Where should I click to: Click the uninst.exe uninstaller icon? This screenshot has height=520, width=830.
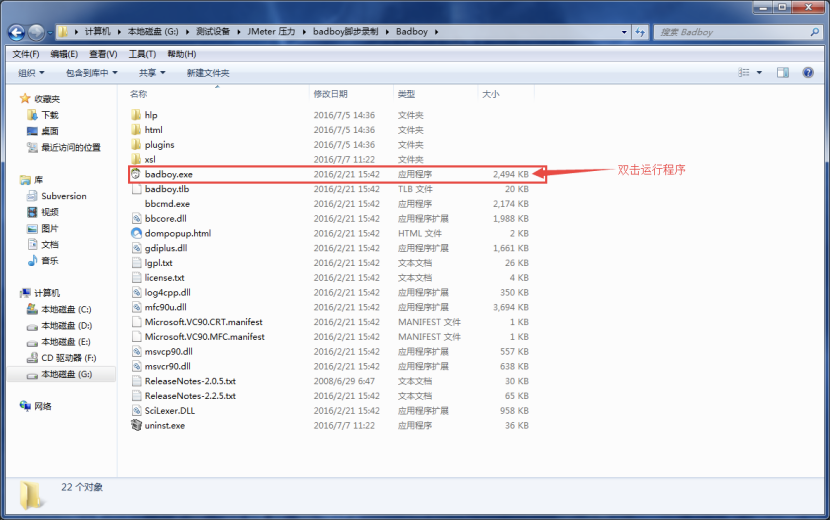pos(136,425)
